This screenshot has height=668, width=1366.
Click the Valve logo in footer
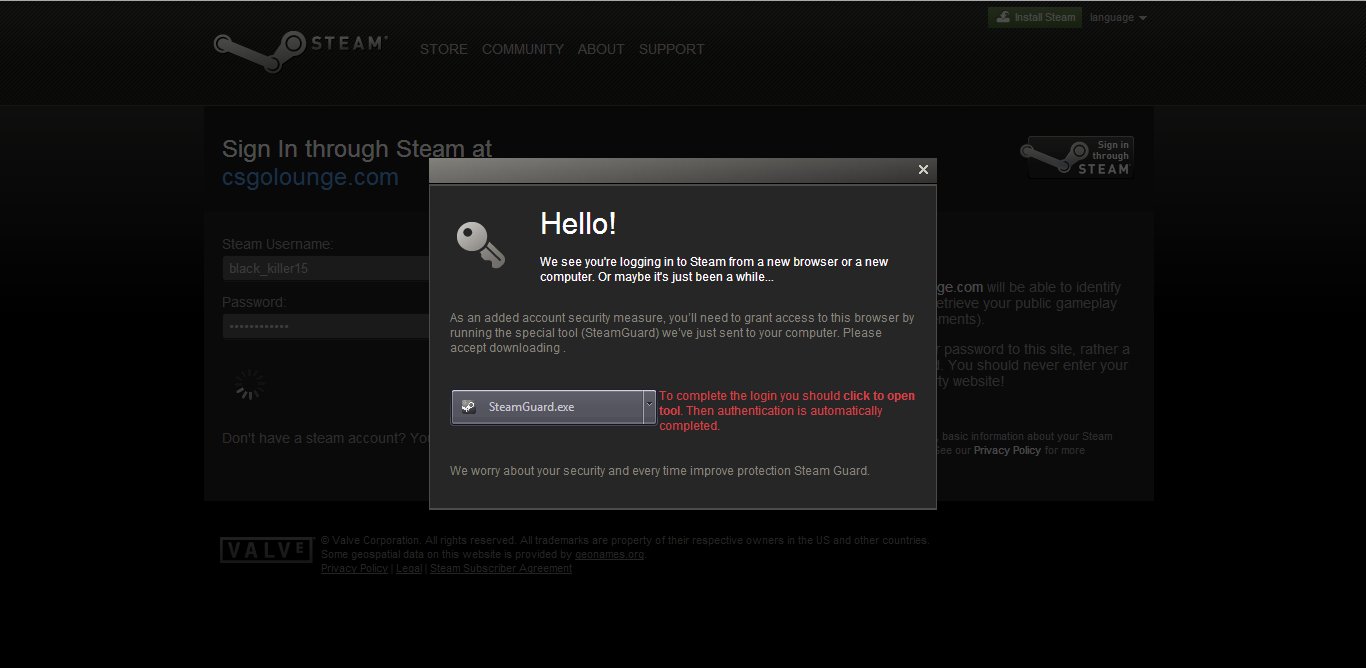pyautogui.click(x=266, y=550)
